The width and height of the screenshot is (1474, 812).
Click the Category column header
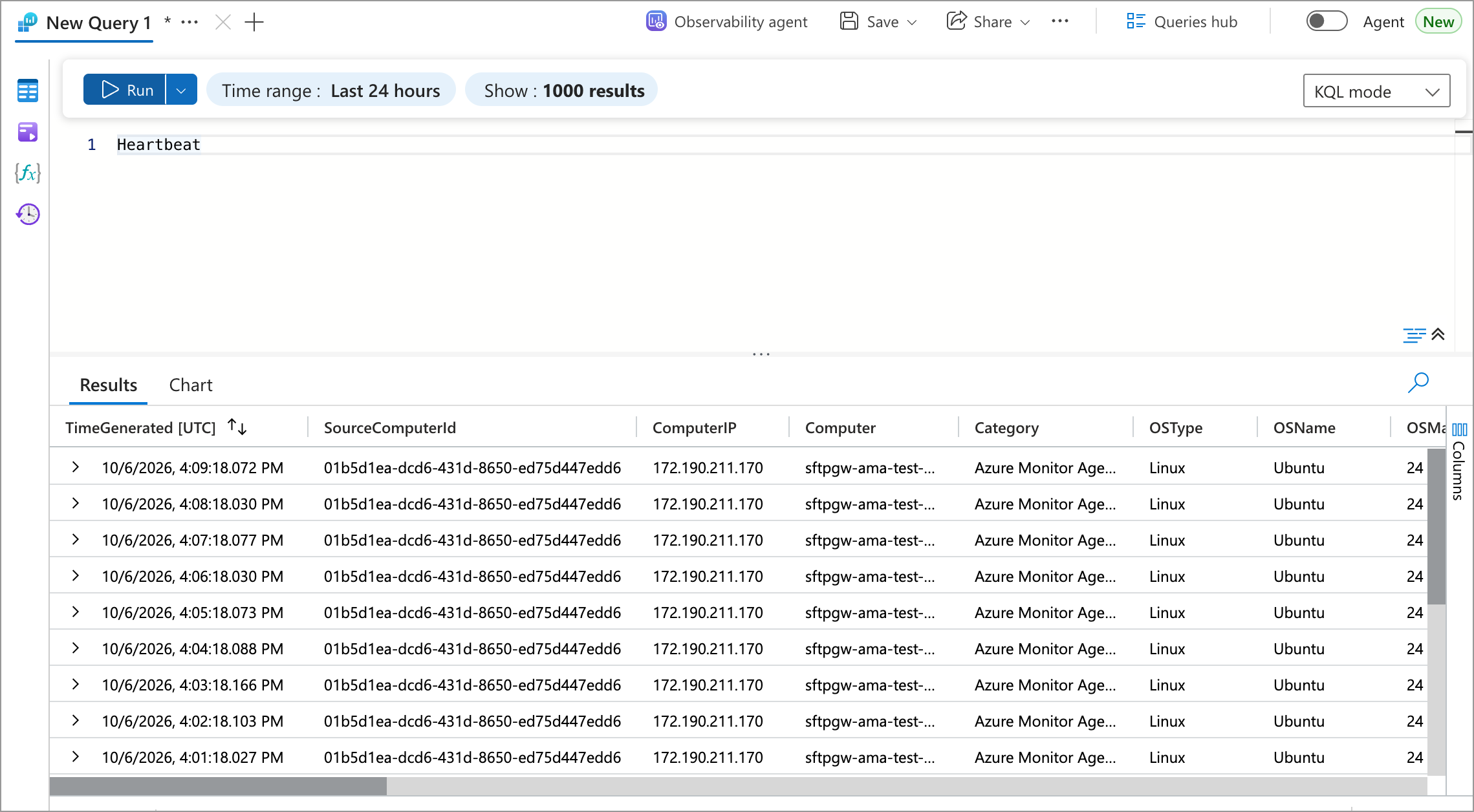[1006, 428]
